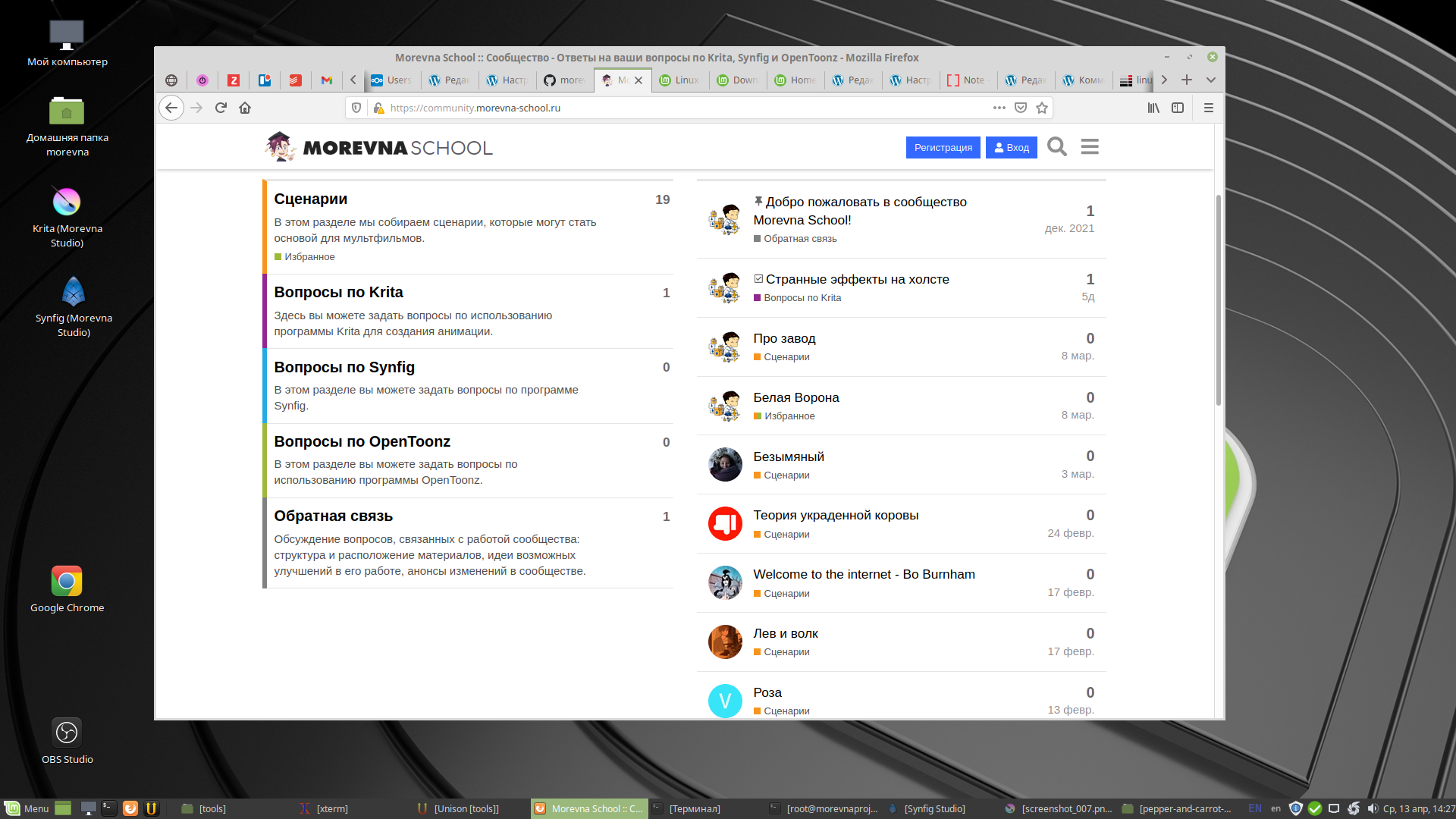The image size is (1456, 819).
Task: Open Домашняя папка morevna folder icon
Action: click(67, 126)
